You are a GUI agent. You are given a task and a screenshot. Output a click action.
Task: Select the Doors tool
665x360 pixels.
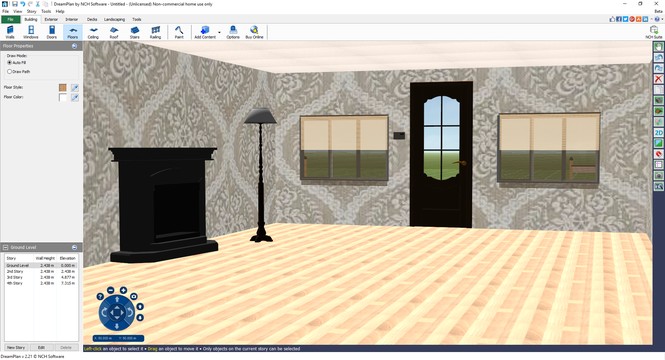pos(52,32)
